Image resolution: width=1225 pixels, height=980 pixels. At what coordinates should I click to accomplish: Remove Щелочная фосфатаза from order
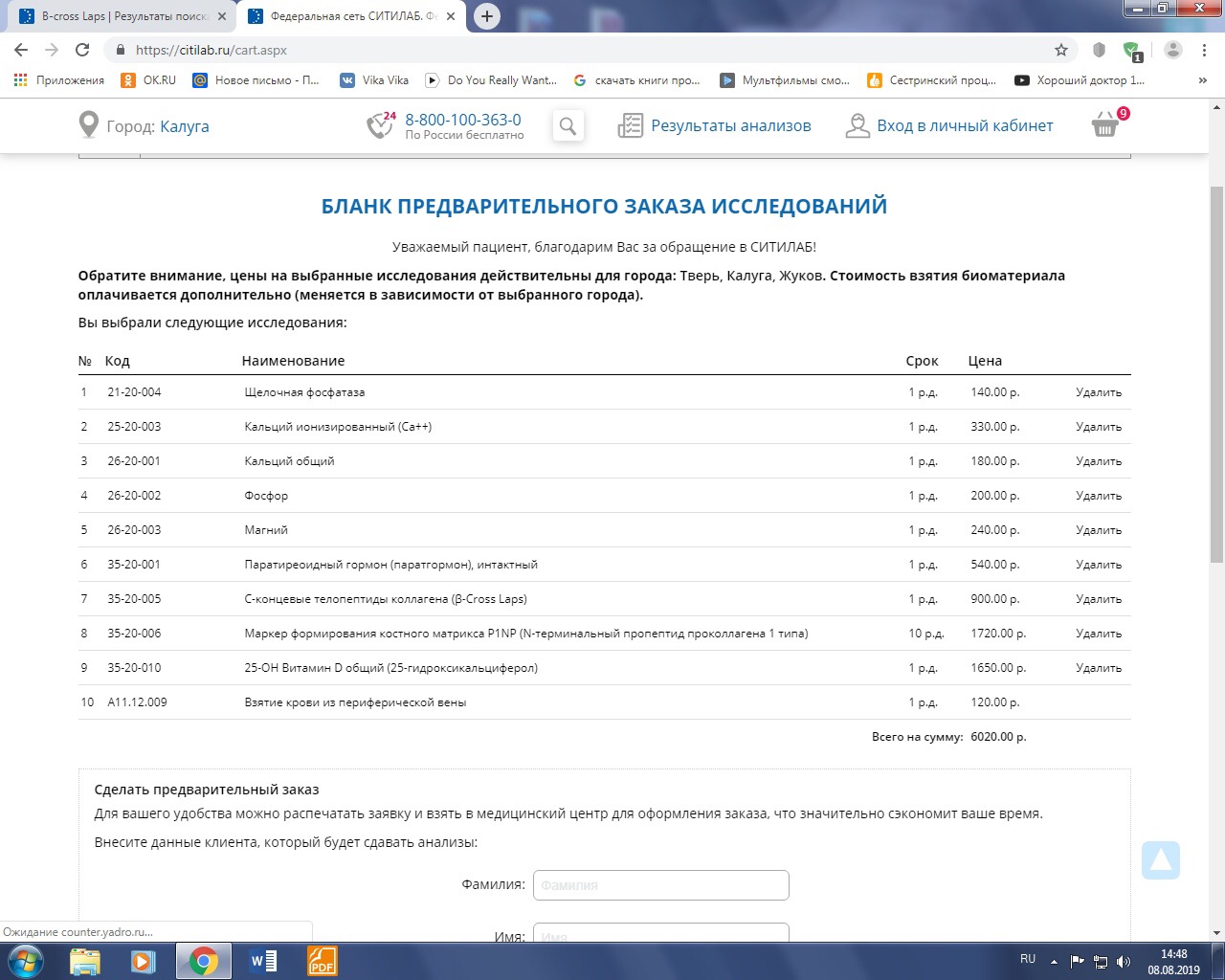click(x=1099, y=392)
